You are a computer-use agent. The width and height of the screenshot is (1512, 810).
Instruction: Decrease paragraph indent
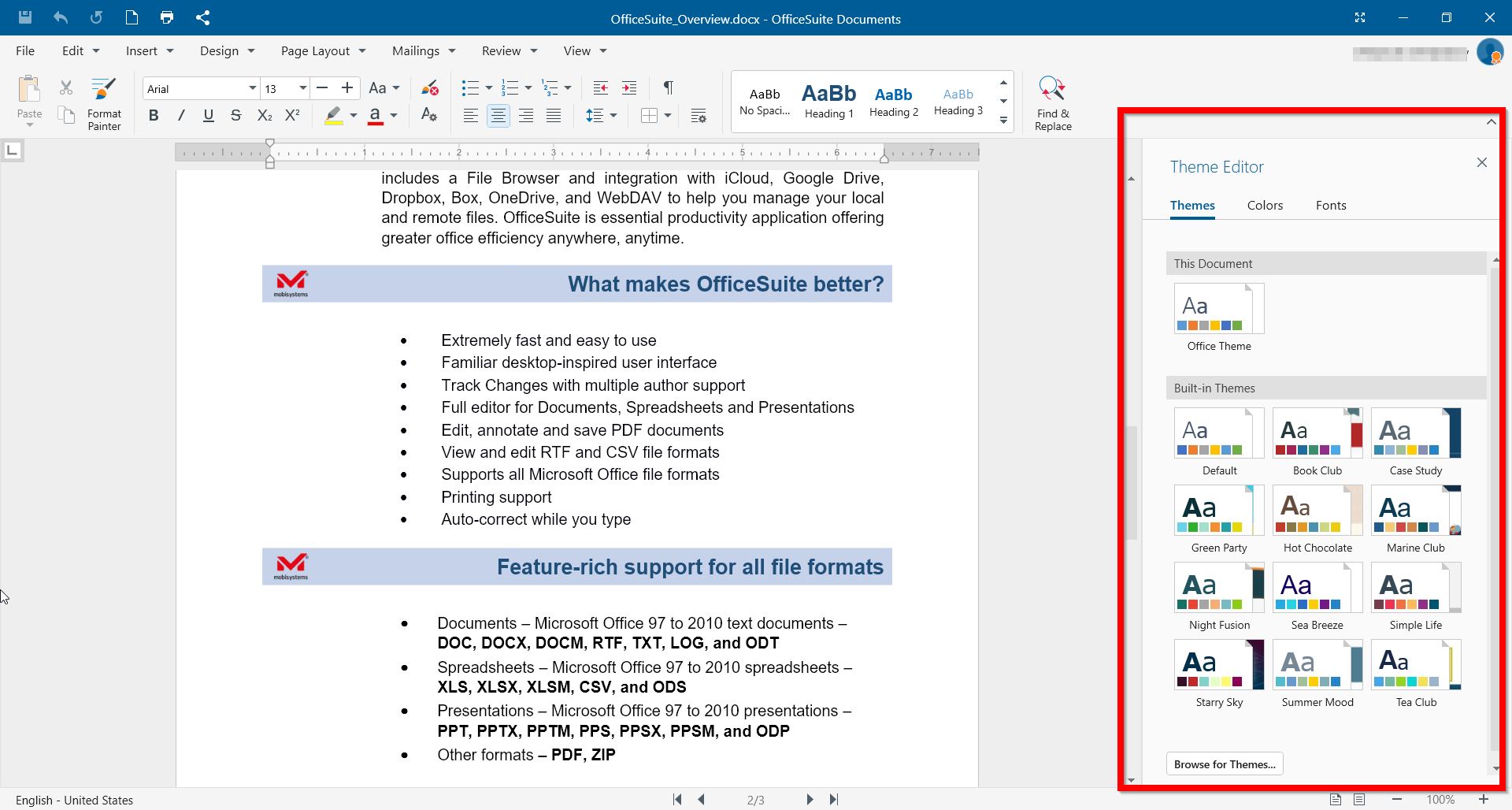pyautogui.click(x=601, y=87)
